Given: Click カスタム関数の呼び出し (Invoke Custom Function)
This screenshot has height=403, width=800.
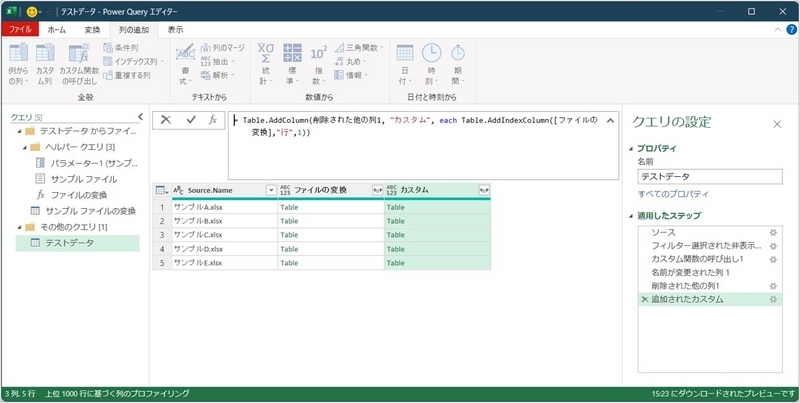Looking at the screenshot, I should coord(79,63).
